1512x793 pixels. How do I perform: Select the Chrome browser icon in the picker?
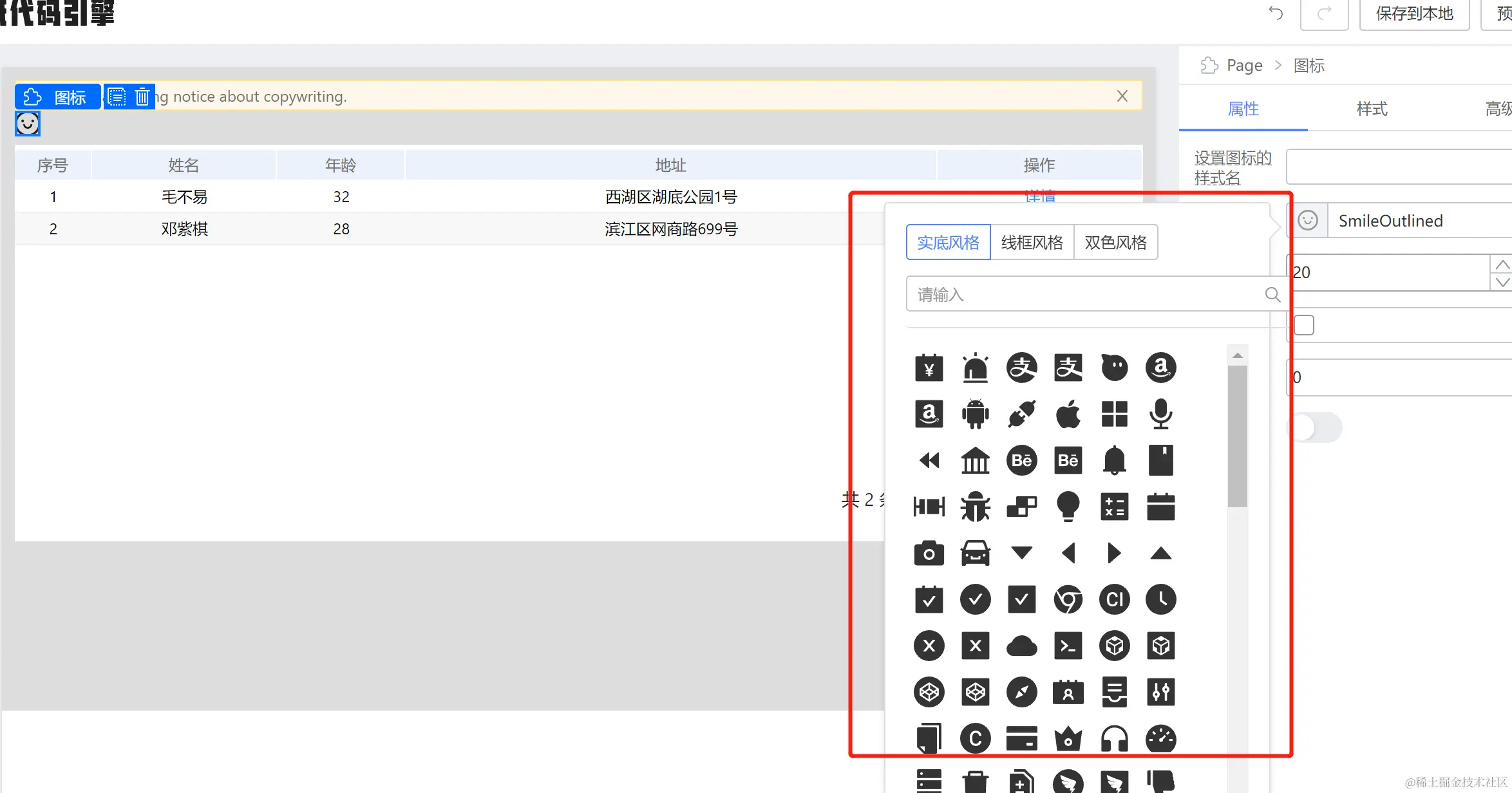point(1068,599)
